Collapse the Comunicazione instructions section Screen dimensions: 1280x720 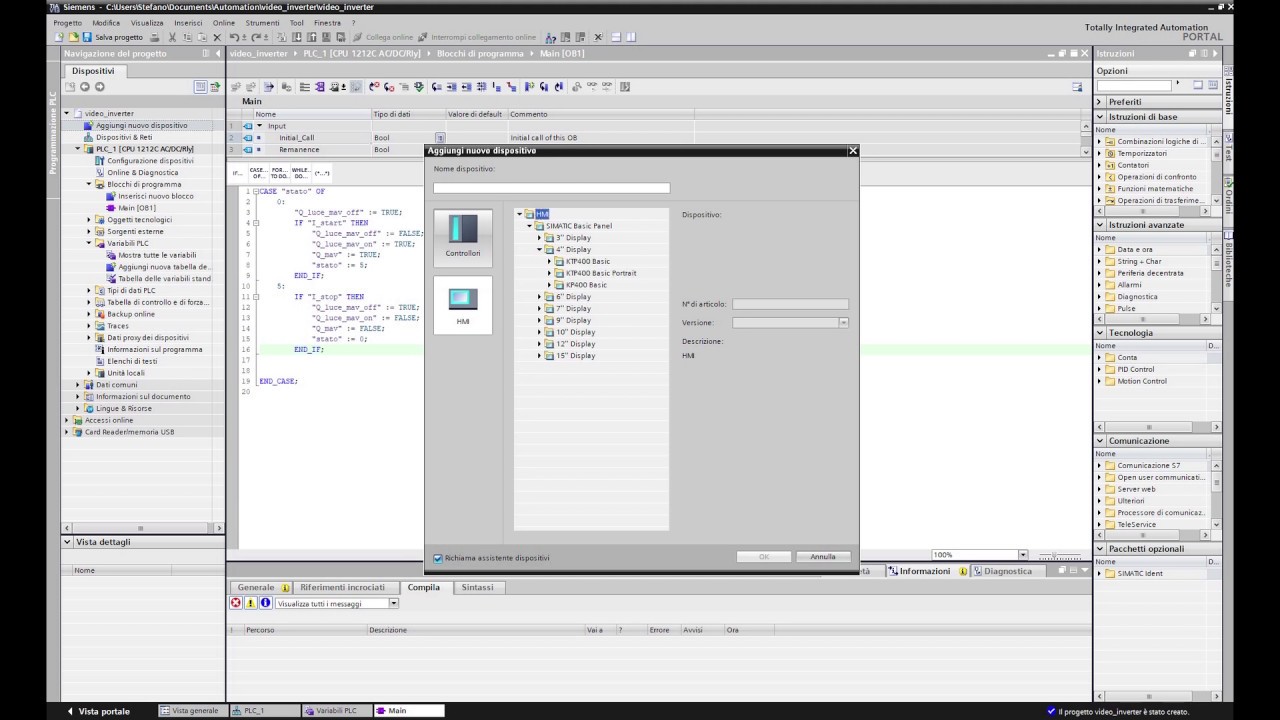[1101, 441]
